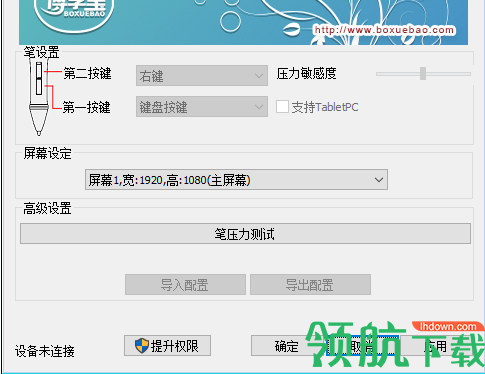Click the 设备未连接 status text

(45, 351)
